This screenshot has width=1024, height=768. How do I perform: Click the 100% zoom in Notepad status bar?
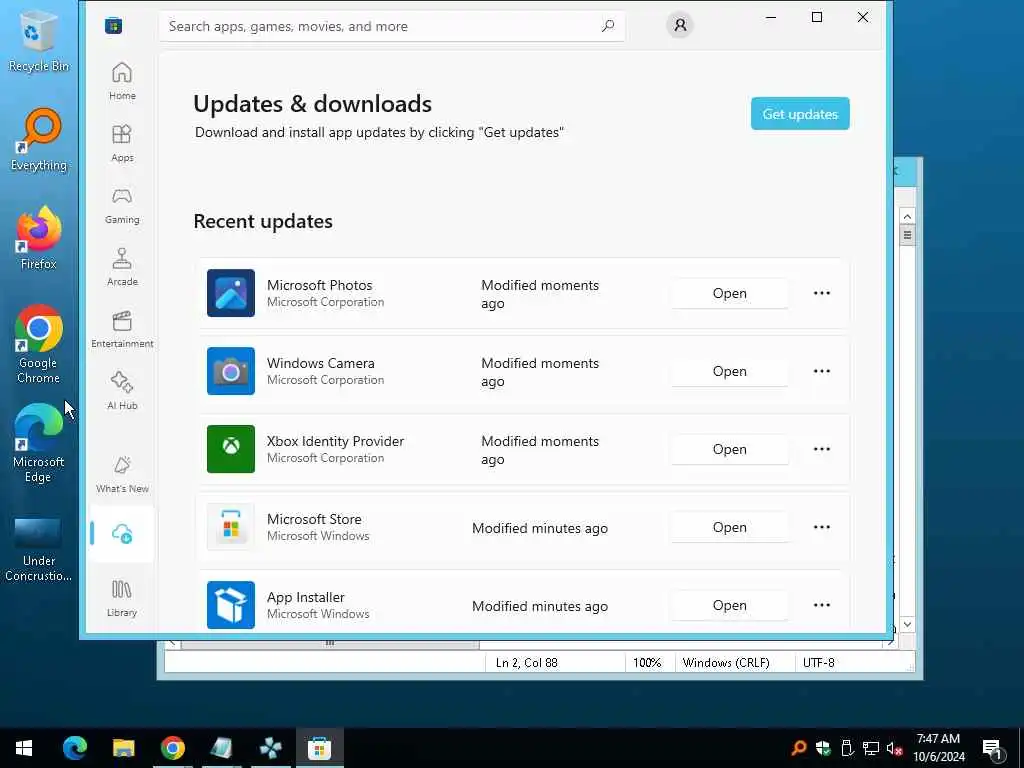(x=647, y=662)
